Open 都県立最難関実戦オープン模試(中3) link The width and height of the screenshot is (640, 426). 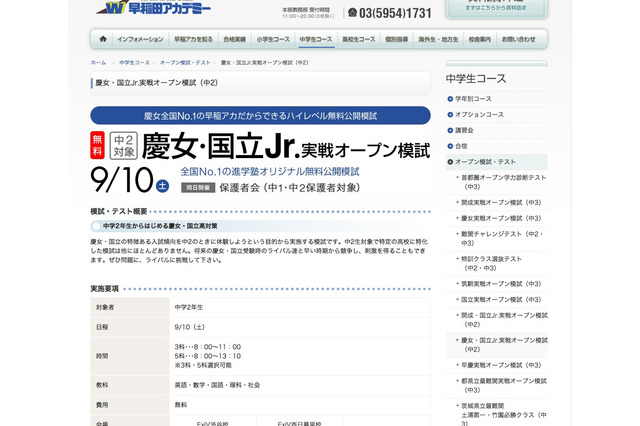point(504,385)
